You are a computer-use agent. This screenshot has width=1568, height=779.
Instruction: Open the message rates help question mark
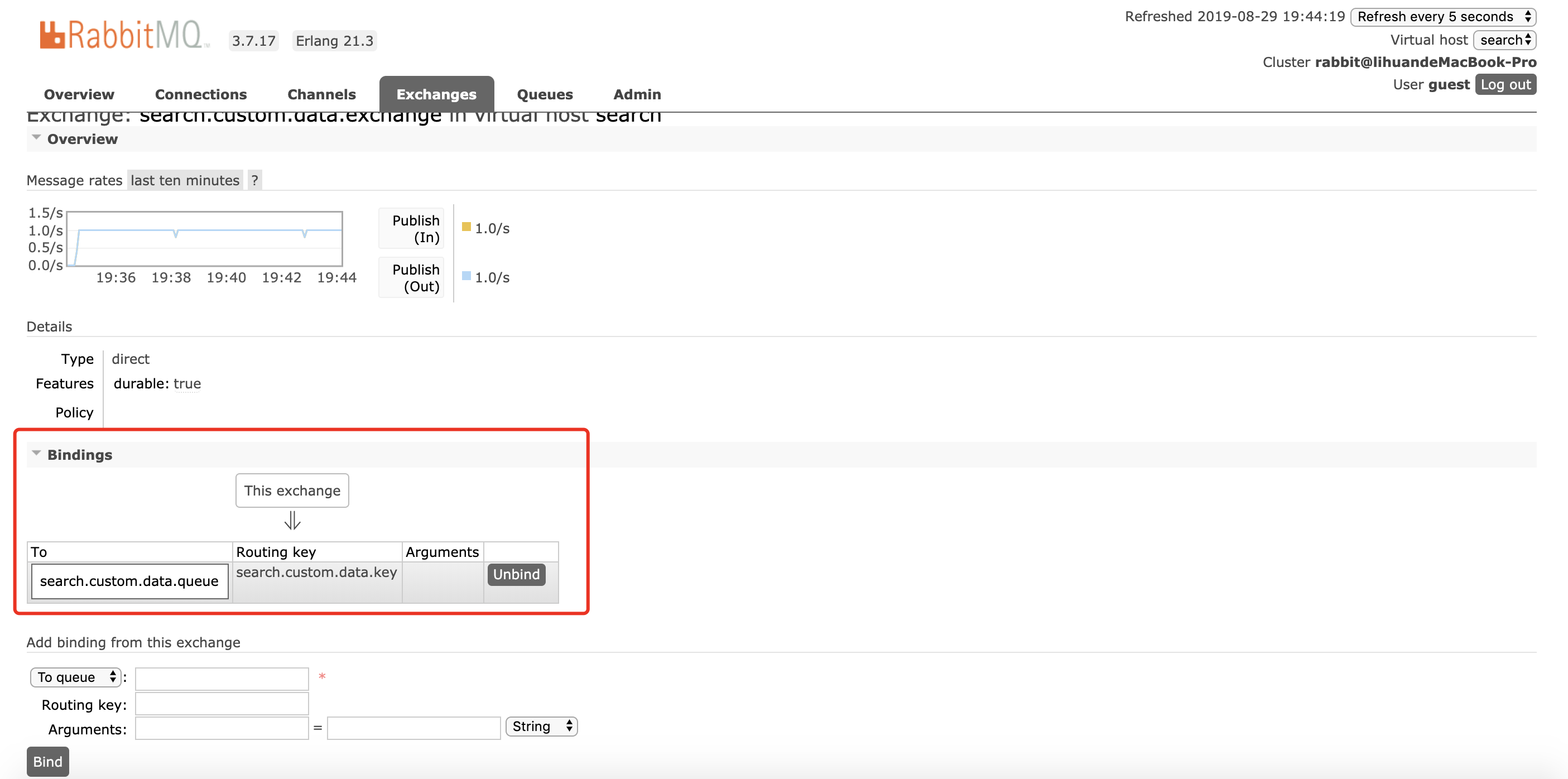tap(254, 180)
